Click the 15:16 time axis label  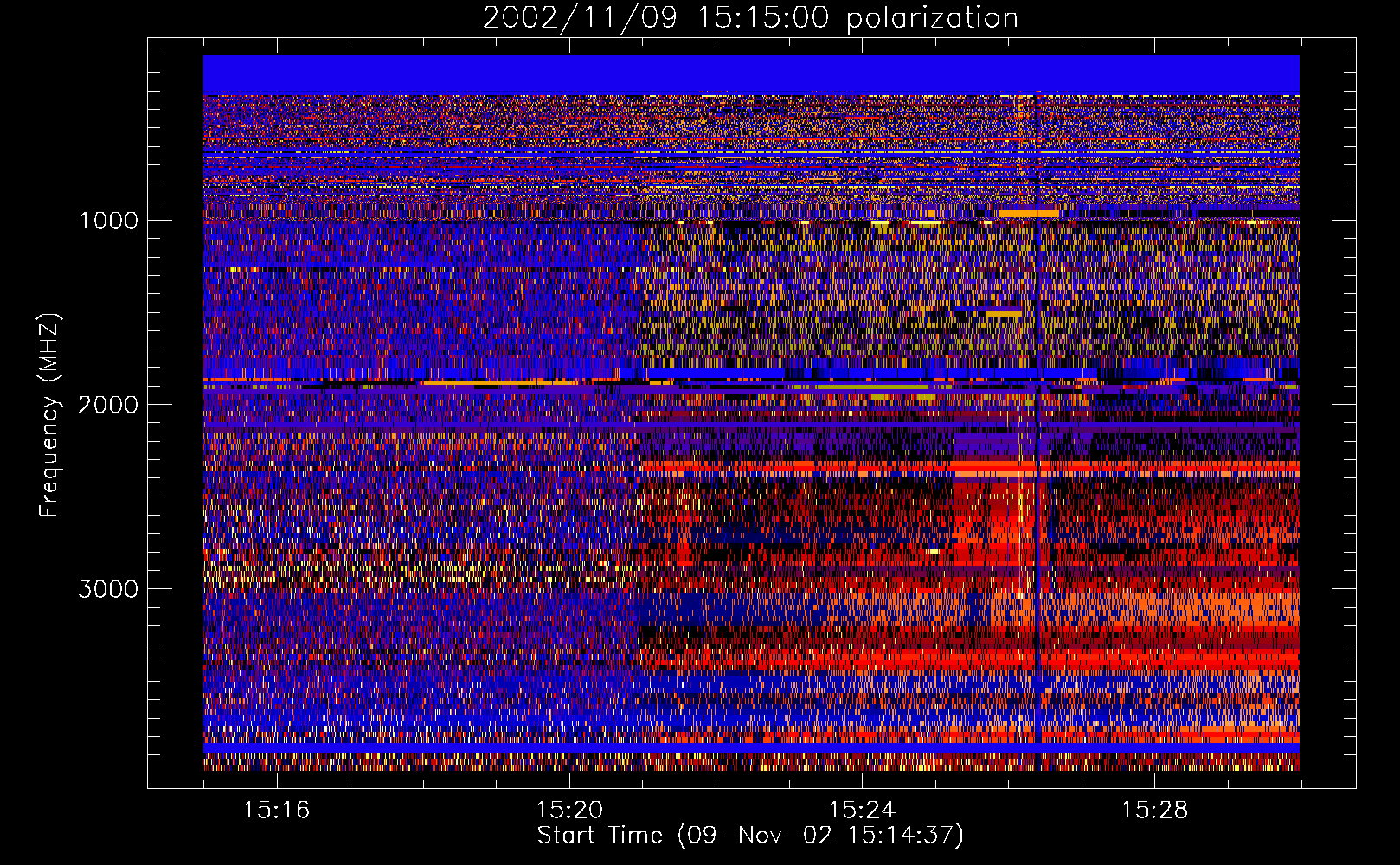tap(276, 811)
